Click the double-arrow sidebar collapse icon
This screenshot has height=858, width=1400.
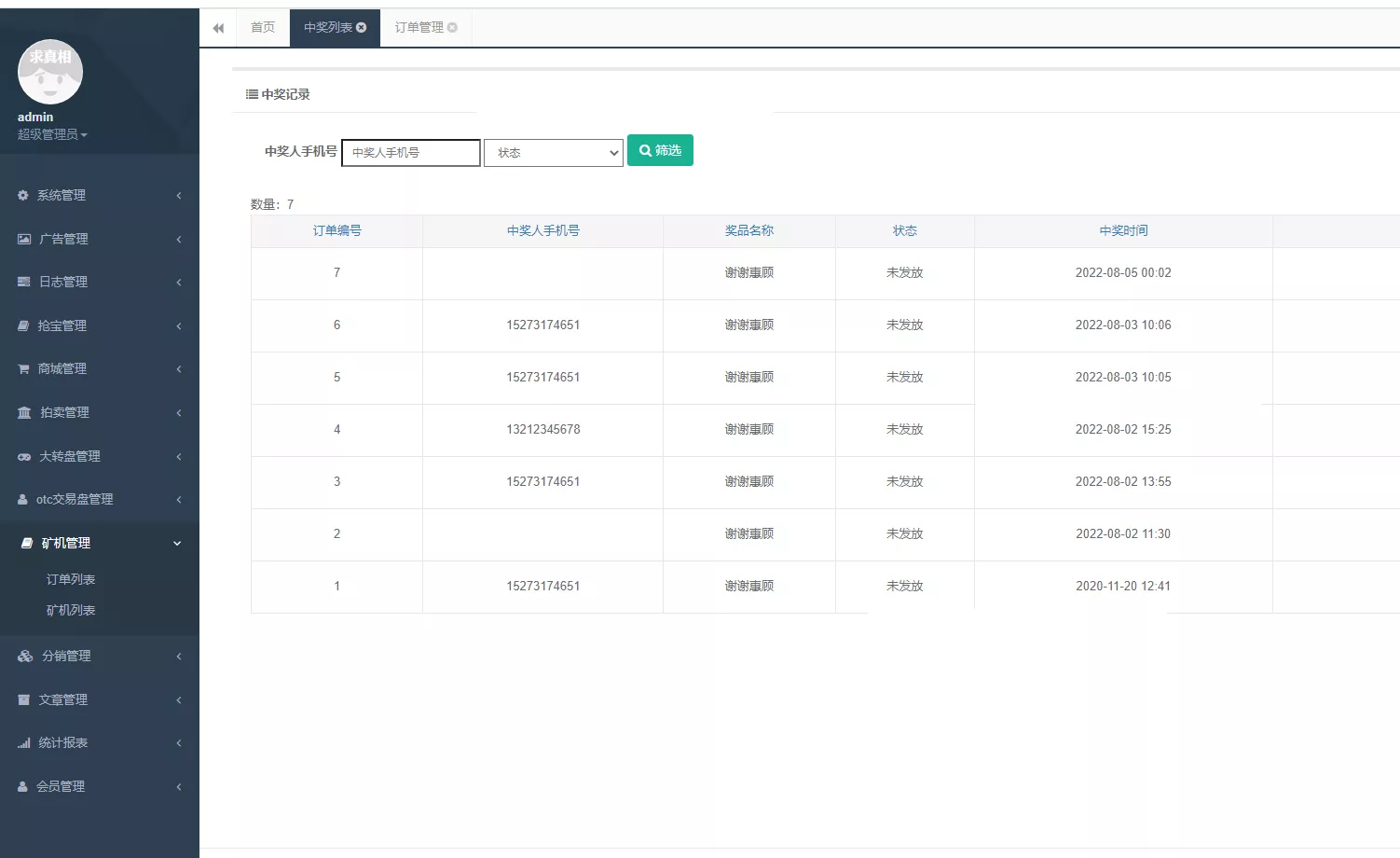point(218,28)
